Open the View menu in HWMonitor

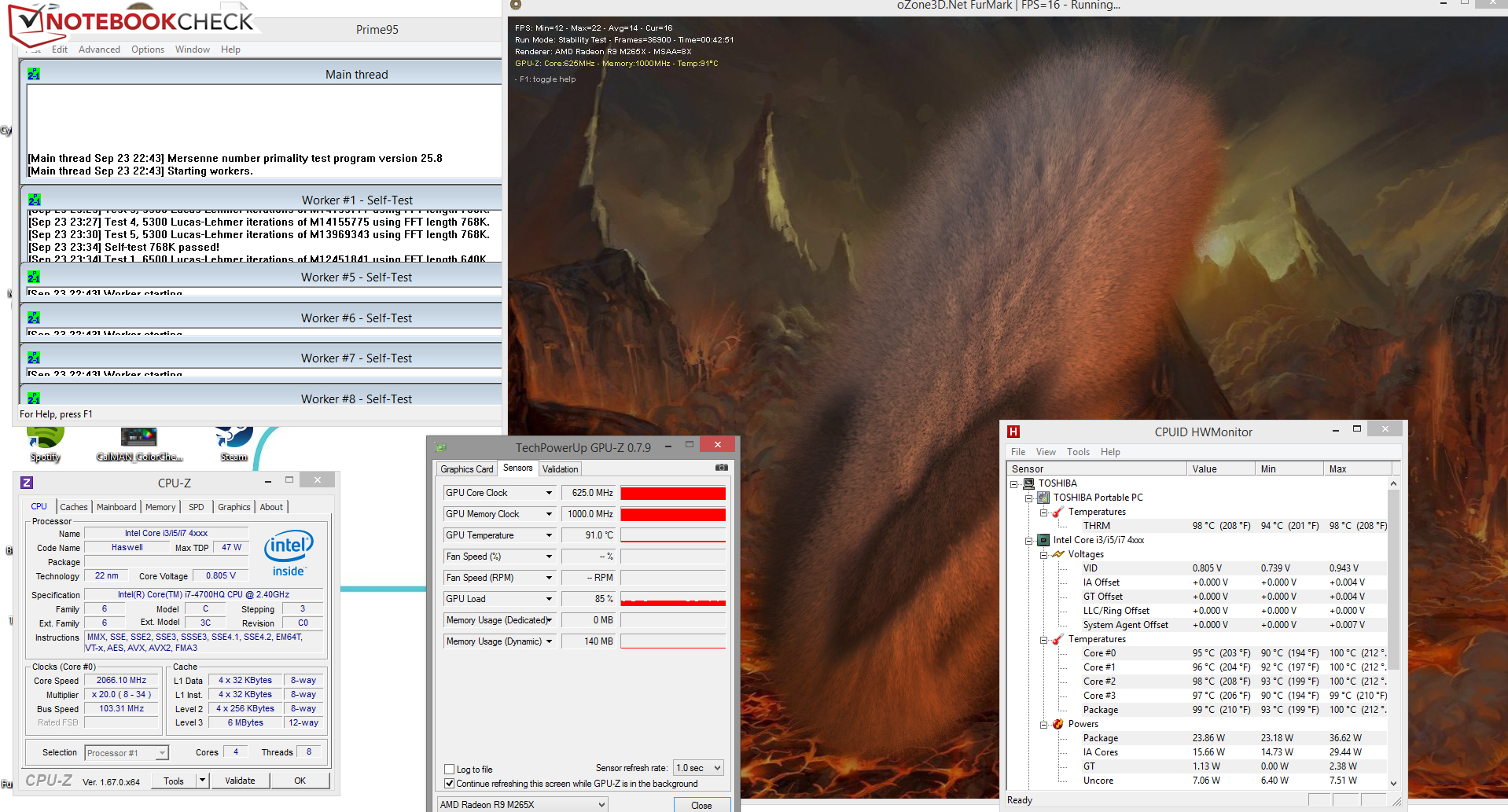1046,452
